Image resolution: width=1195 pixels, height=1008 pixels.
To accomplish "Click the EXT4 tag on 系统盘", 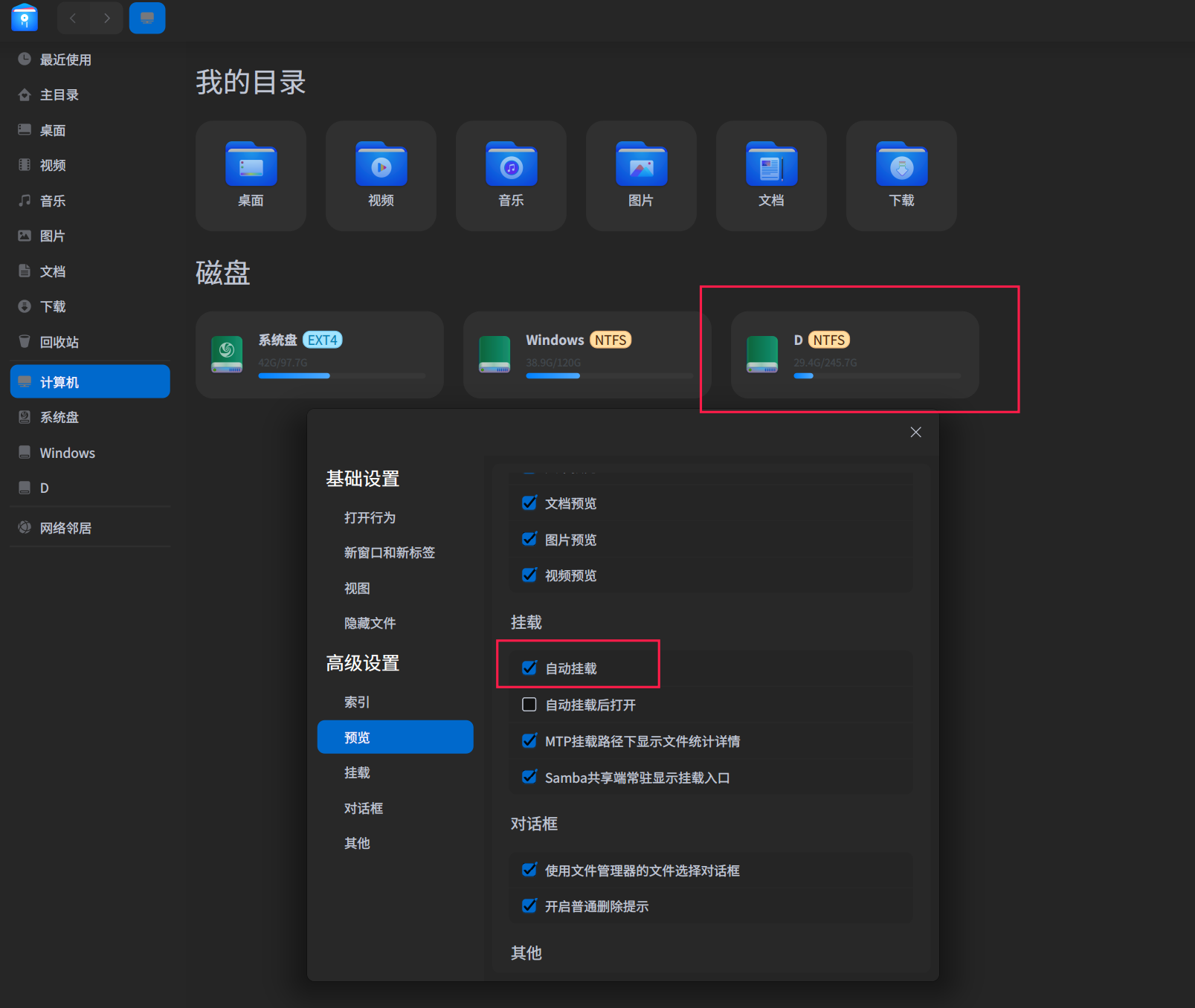I will [323, 340].
